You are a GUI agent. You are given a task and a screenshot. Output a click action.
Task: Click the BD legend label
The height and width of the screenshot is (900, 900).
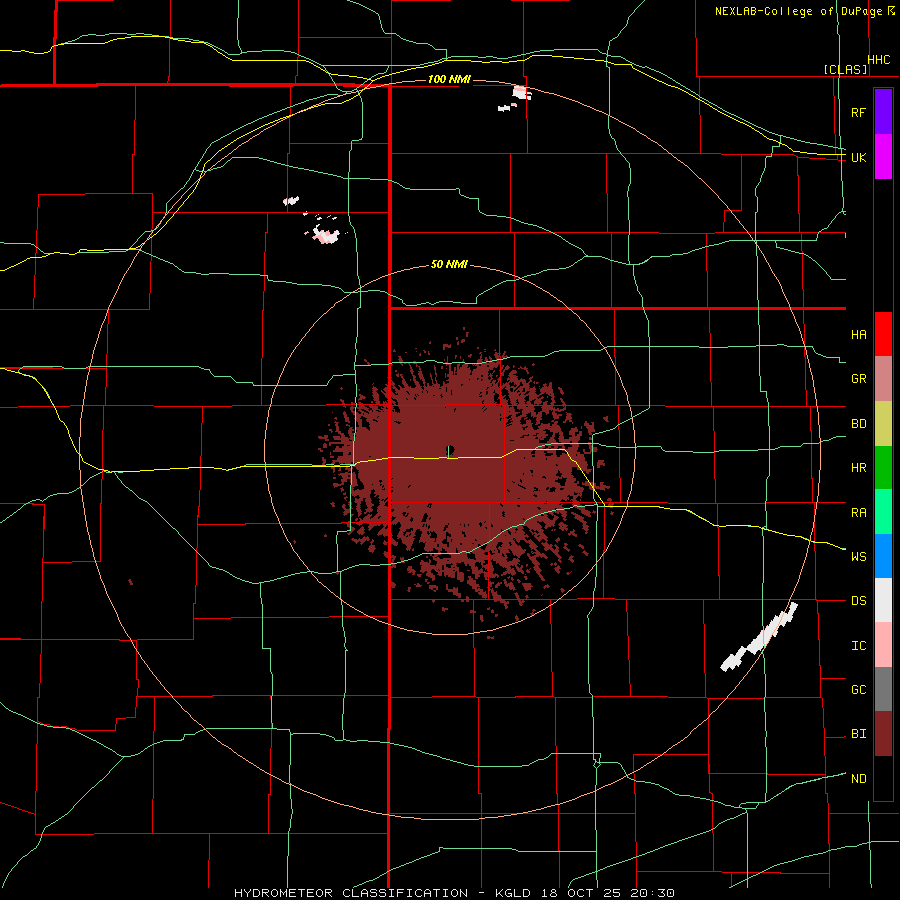[859, 424]
